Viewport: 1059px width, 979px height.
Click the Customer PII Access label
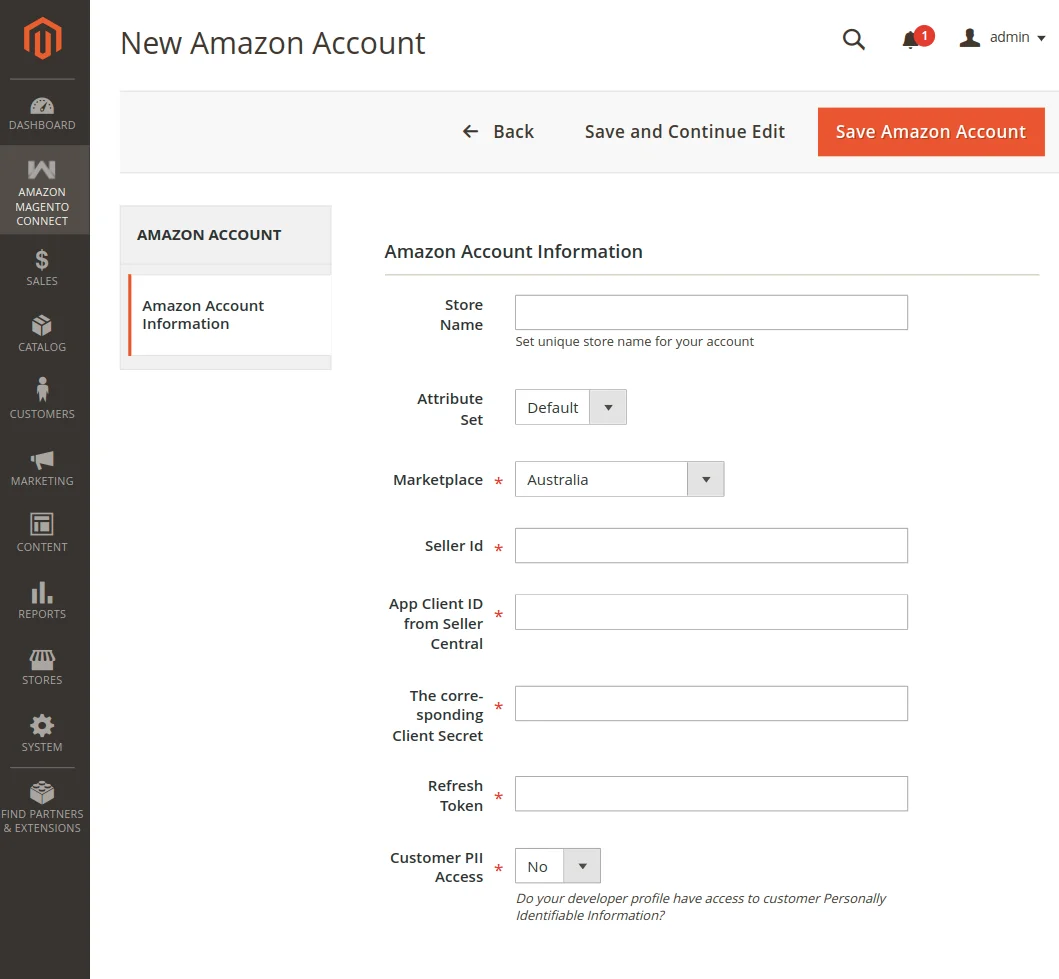pyautogui.click(x=436, y=867)
